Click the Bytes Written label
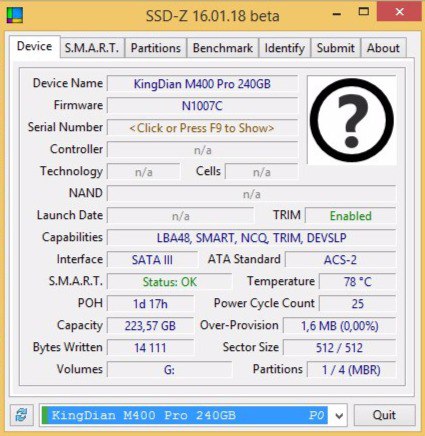This screenshot has width=425, height=436. coord(68,347)
